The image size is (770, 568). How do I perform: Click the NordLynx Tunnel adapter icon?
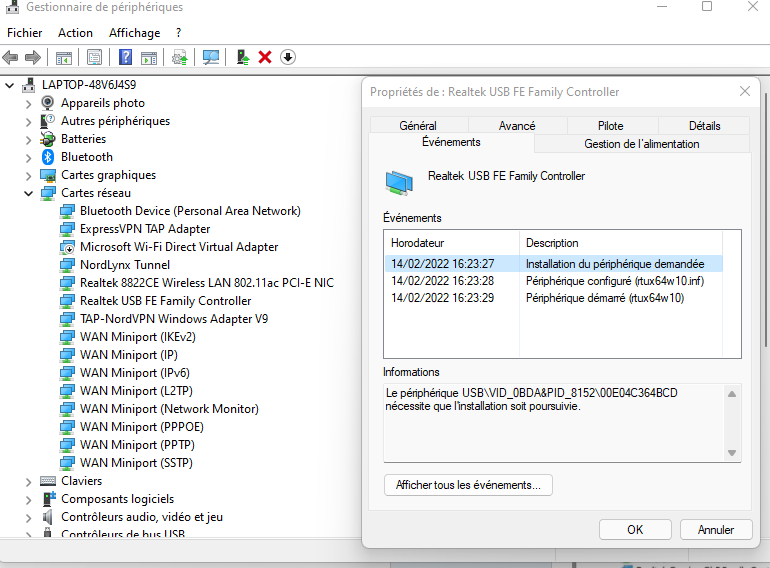coord(67,265)
